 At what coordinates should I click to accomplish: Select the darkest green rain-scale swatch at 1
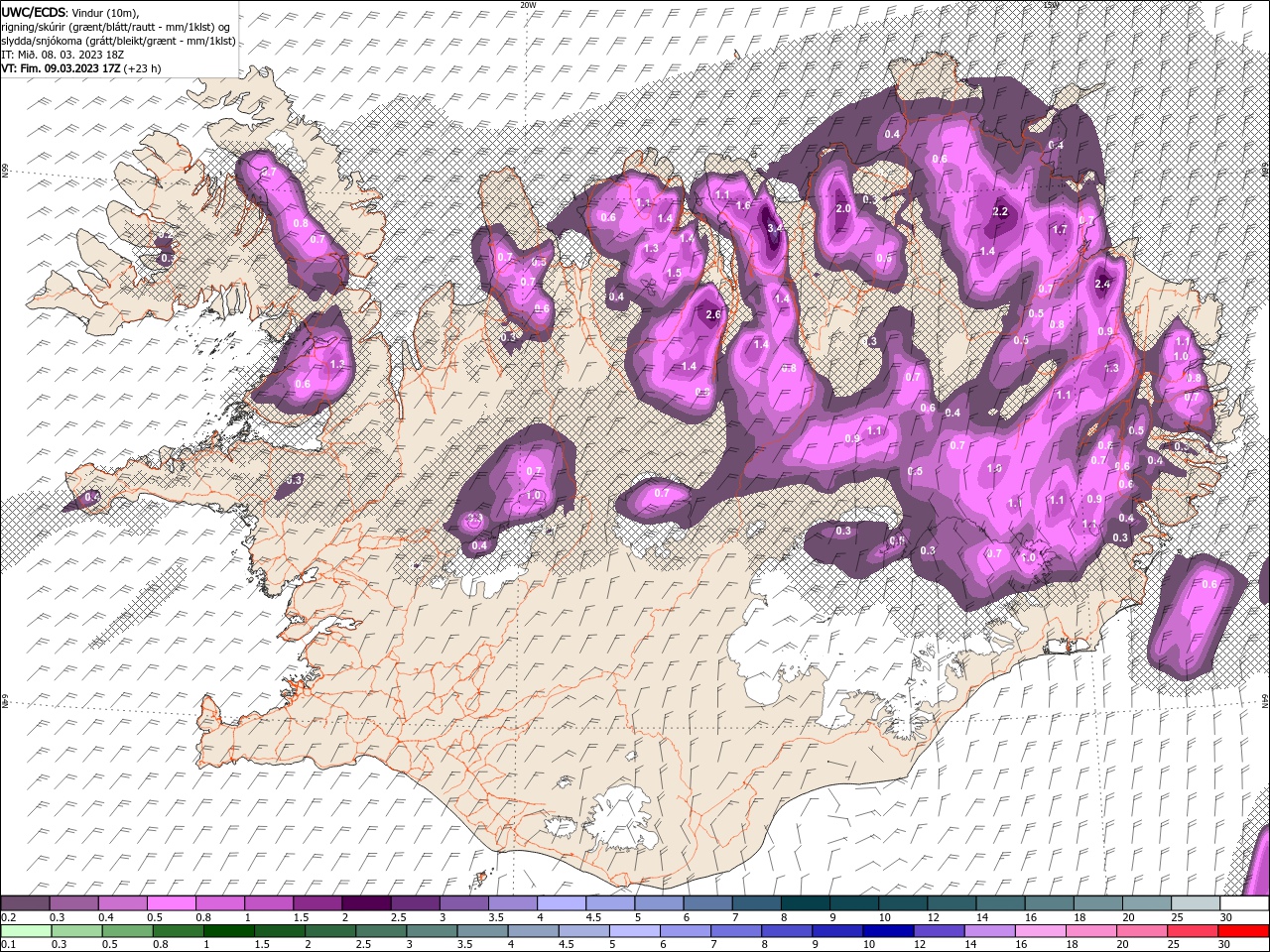pyautogui.click(x=228, y=930)
